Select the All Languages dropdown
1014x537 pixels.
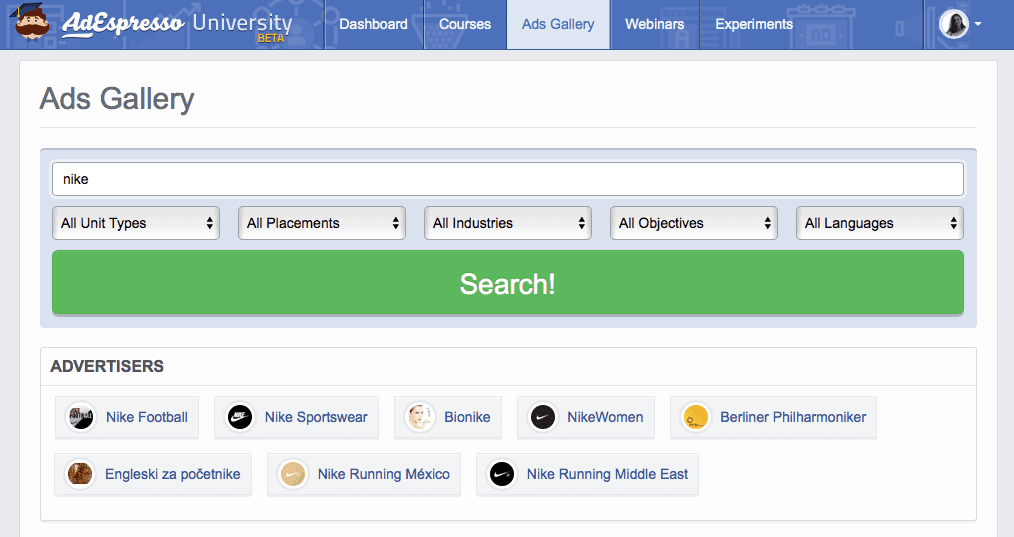click(x=880, y=223)
